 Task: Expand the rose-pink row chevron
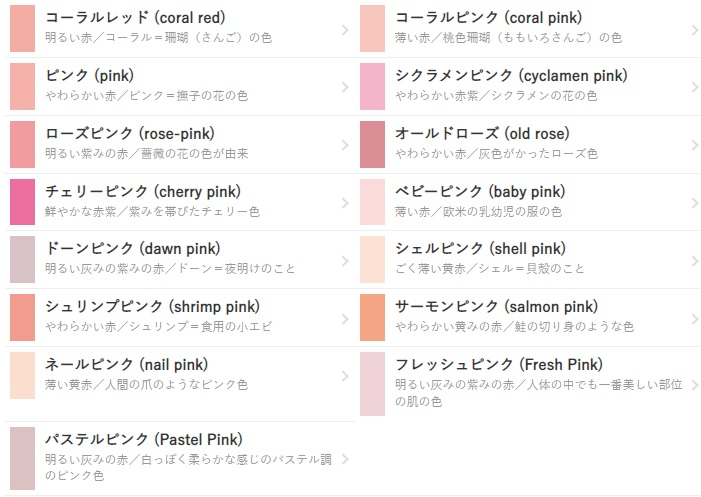345,145
